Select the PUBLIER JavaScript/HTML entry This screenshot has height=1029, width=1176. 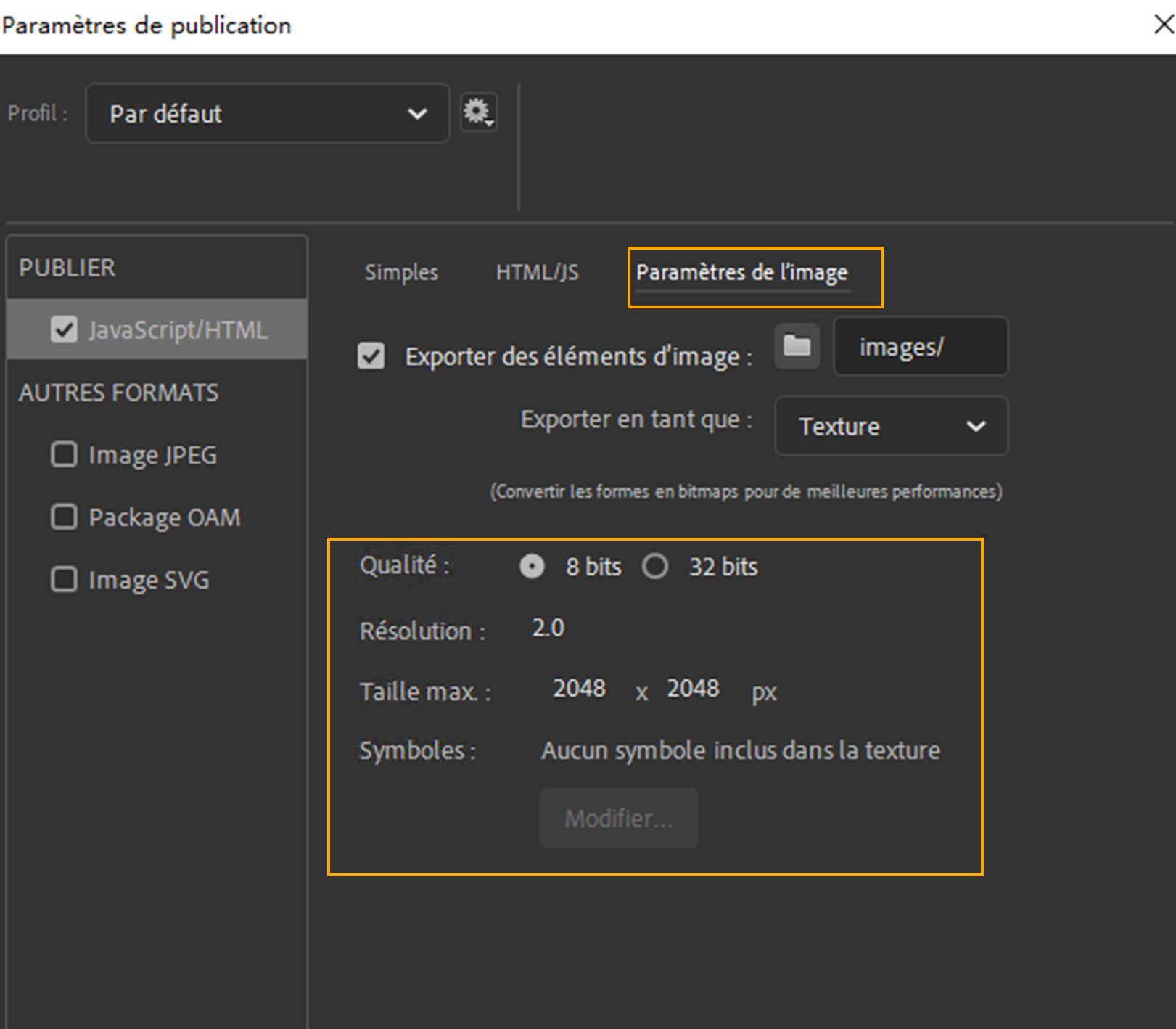tap(178, 329)
